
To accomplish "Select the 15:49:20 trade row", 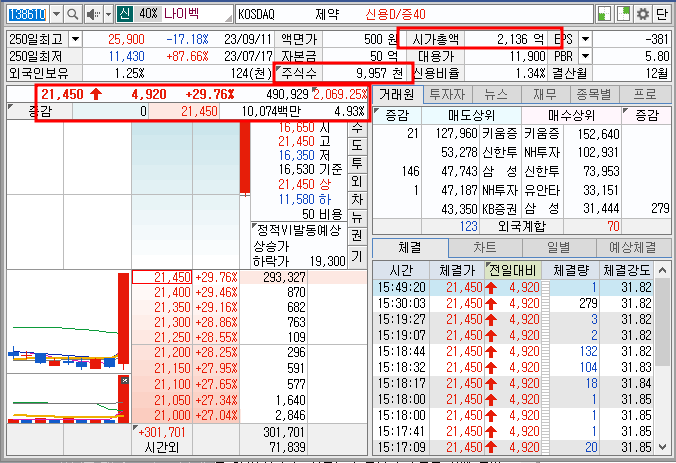I will (513, 287).
